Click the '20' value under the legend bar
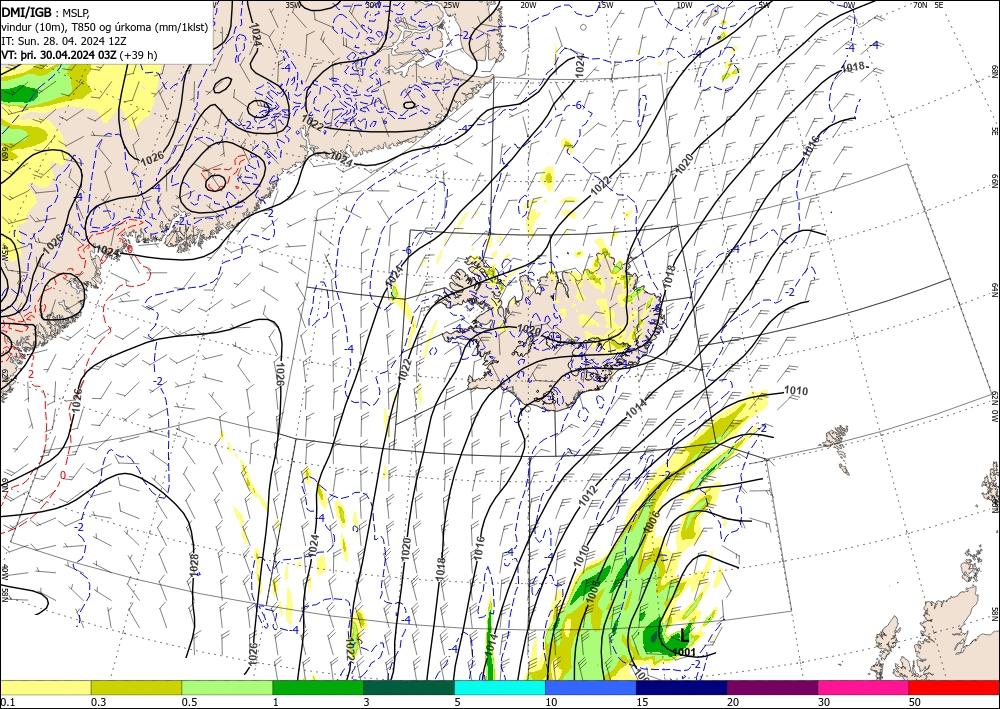The image size is (1000, 709). tap(733, 702)
